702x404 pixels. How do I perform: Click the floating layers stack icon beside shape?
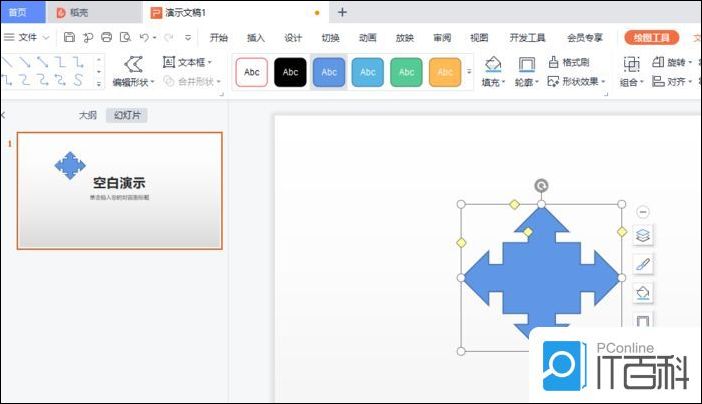click(643, 235)
